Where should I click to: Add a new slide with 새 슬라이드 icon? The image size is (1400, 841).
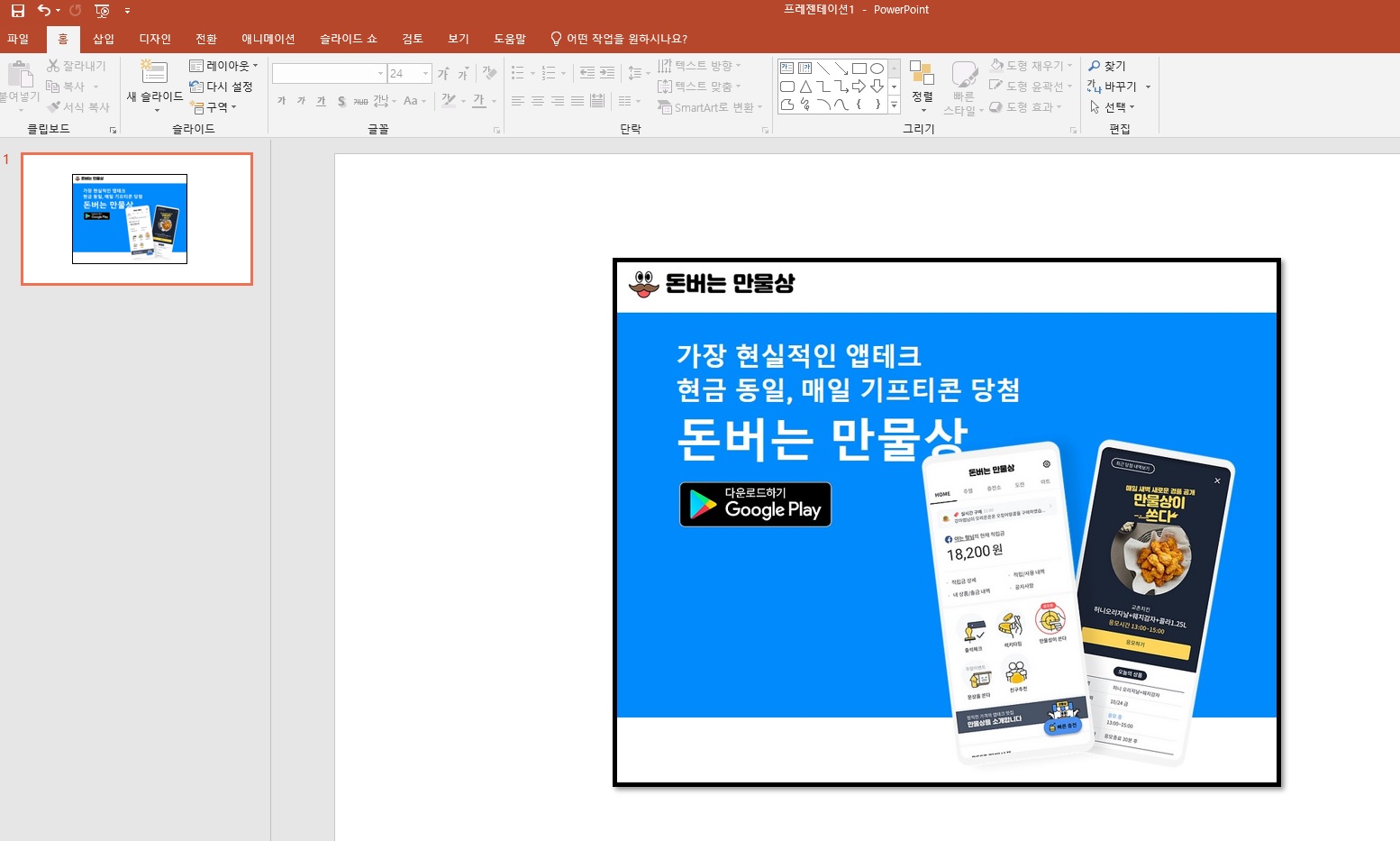[154, 72]
